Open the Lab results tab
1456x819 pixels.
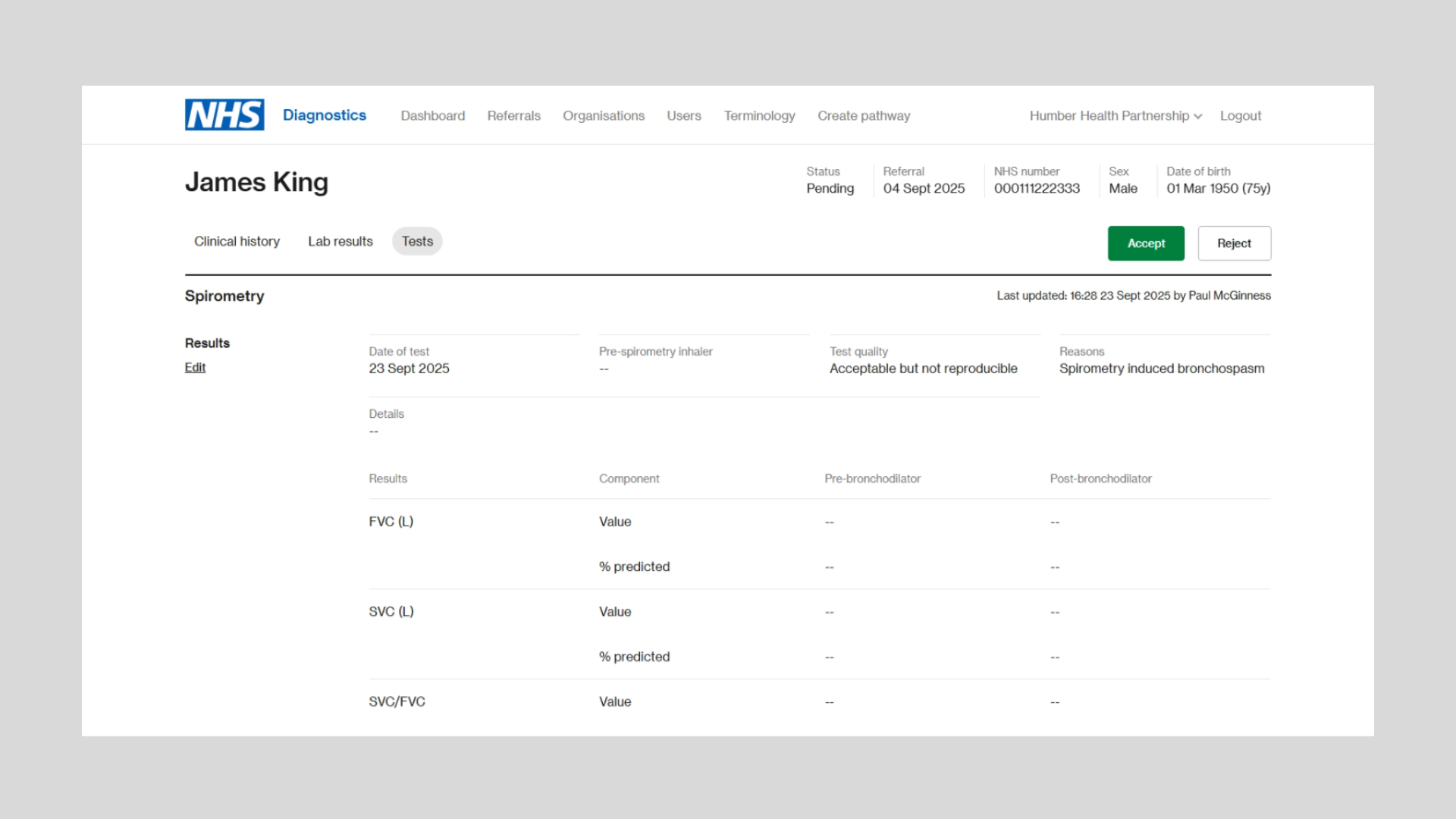pyautogui.click(x=340, y=241)
